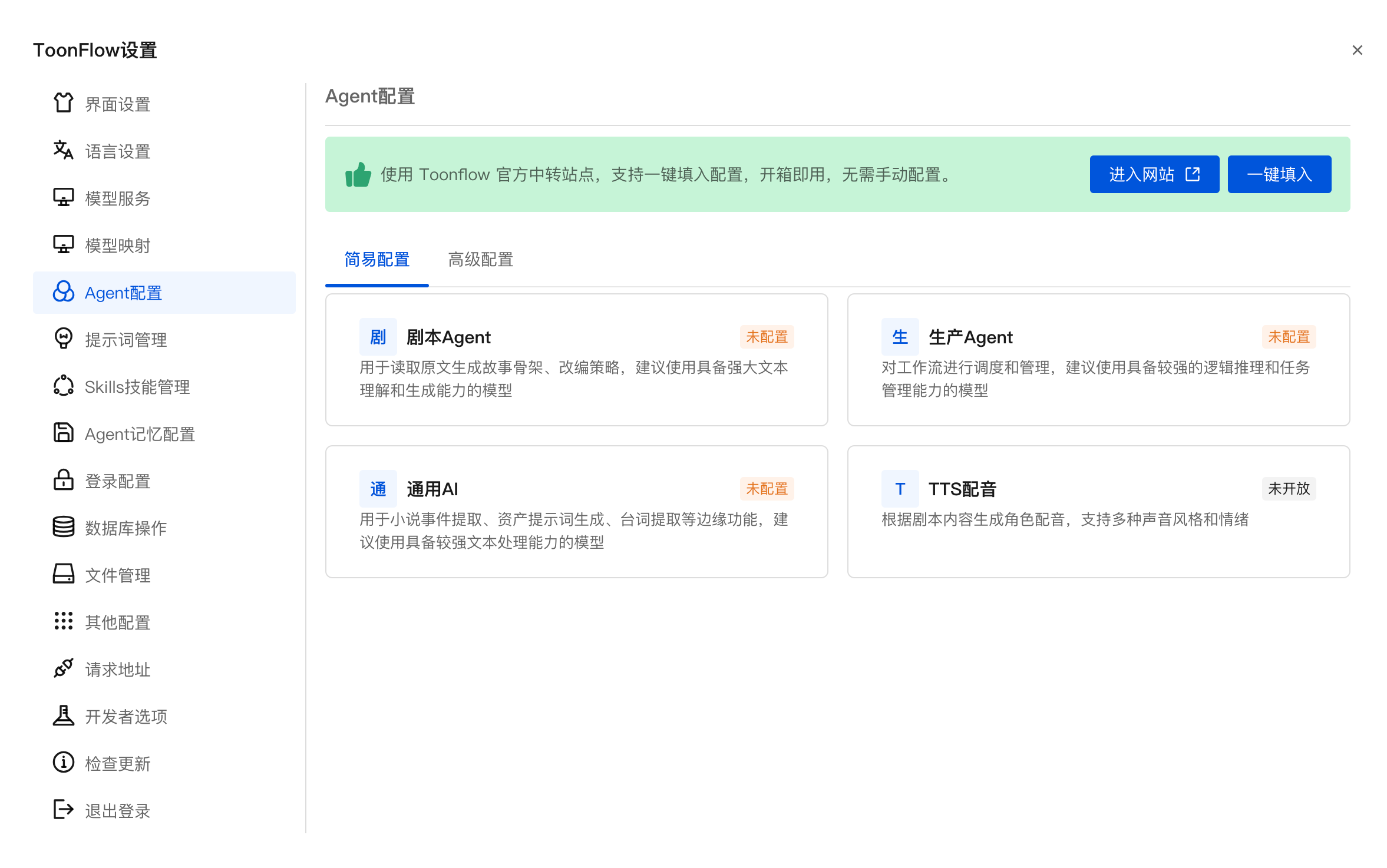Screen dimensions: 1387x868
Task: Click the dot grid icon for 其他配置
Action: coord(64,621)
